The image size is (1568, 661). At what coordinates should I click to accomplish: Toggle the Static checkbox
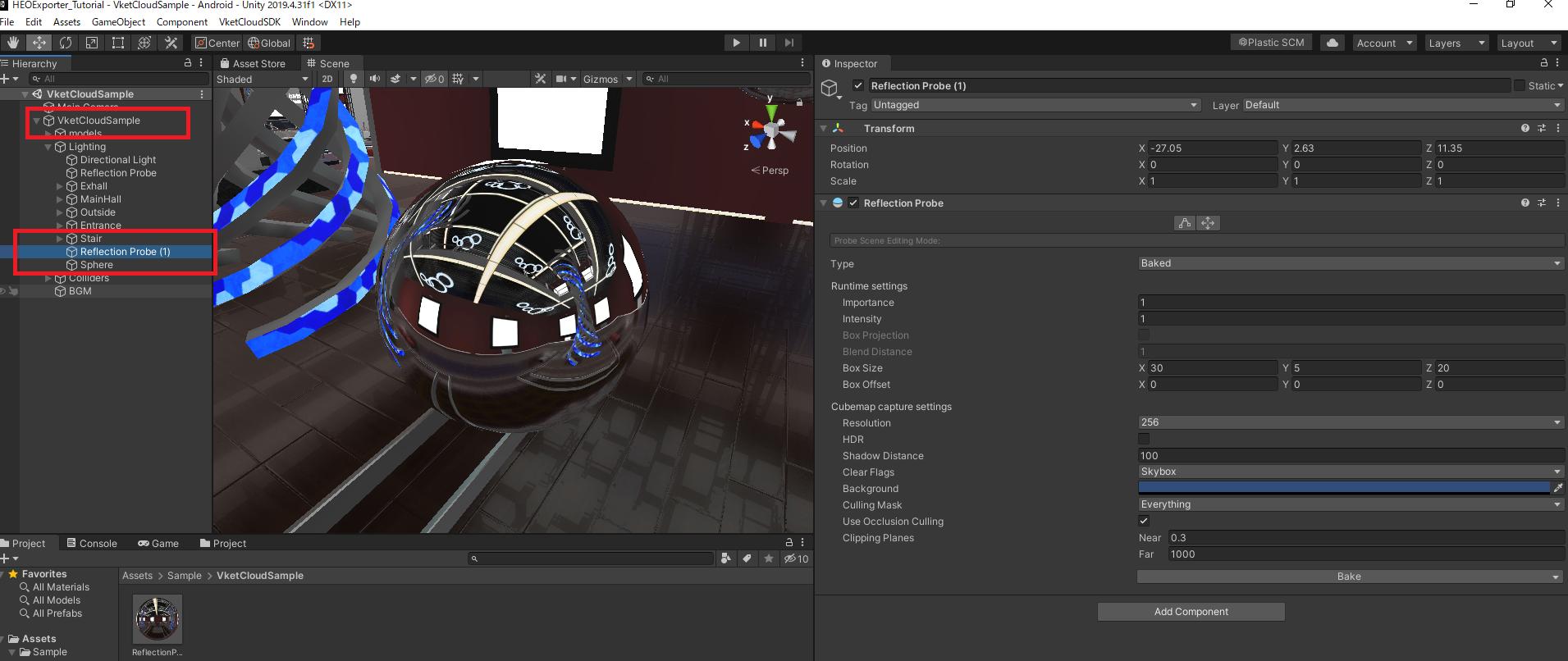tap(1520, 85)
